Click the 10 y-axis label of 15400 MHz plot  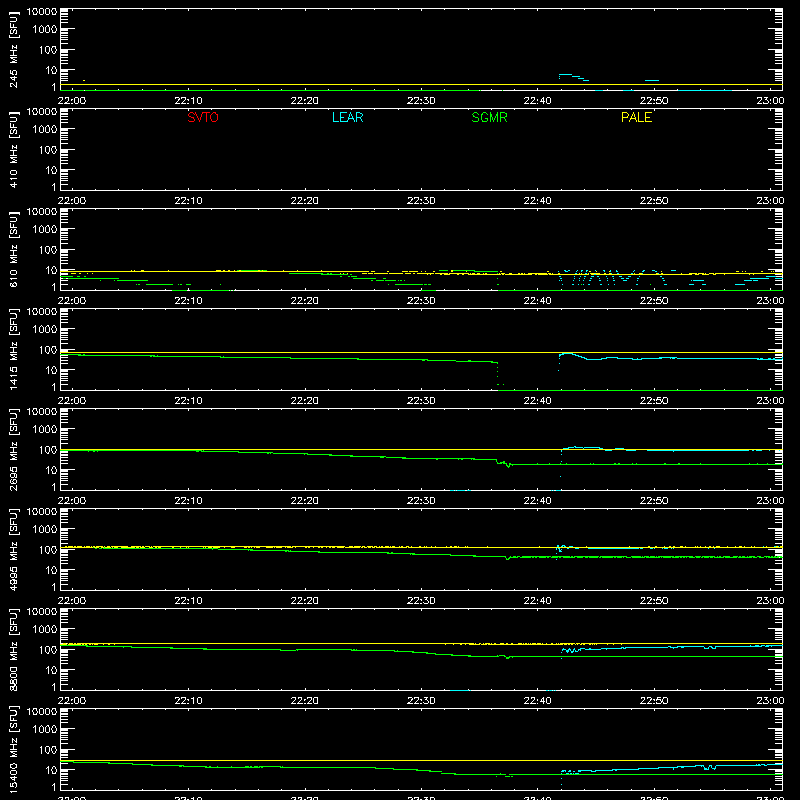[x=51, y=770]
